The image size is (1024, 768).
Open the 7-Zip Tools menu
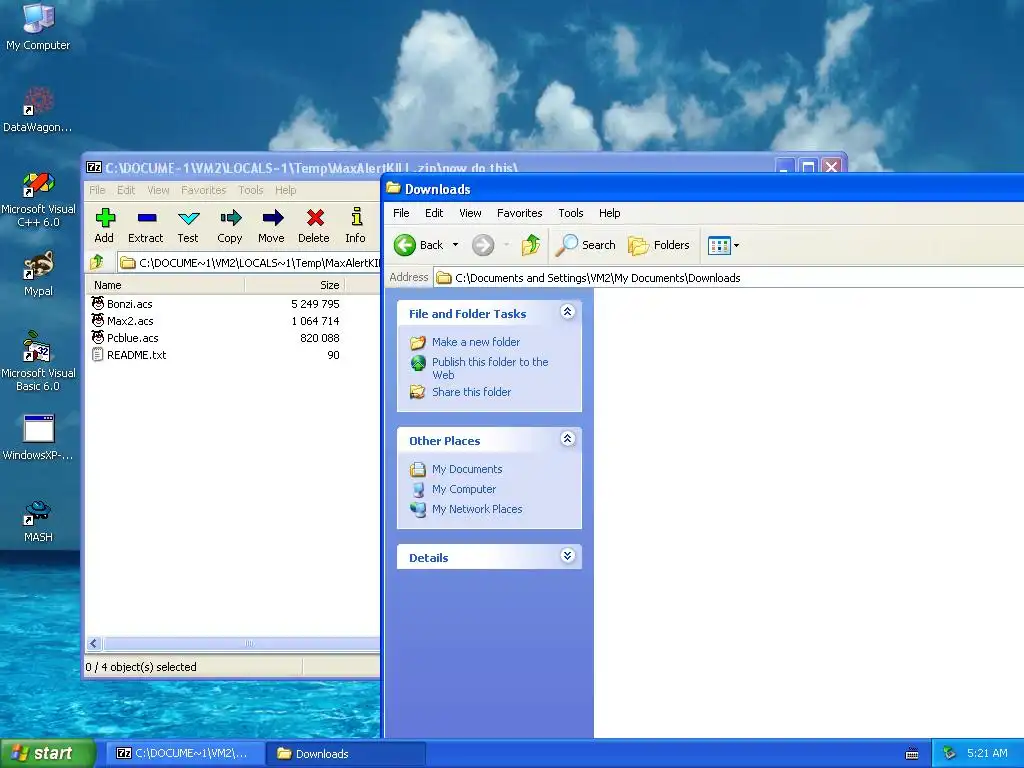pyautogui.click(x=251, y=190)
